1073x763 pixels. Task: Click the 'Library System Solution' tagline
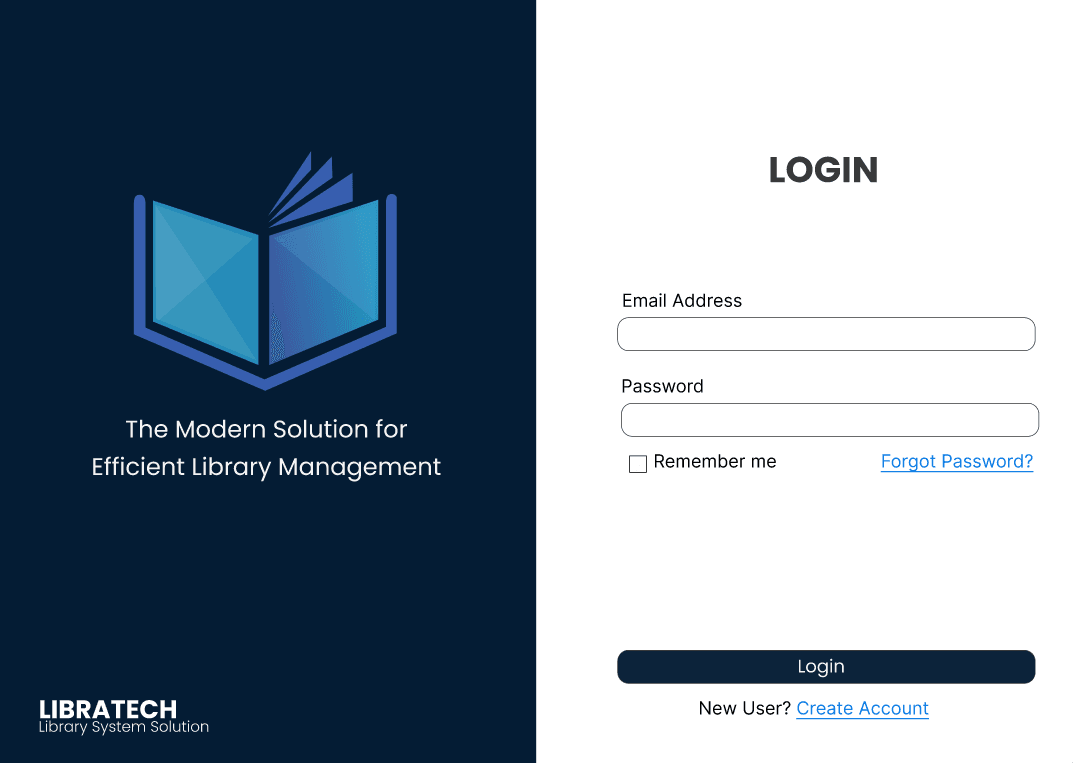click(x=124, y=726)
